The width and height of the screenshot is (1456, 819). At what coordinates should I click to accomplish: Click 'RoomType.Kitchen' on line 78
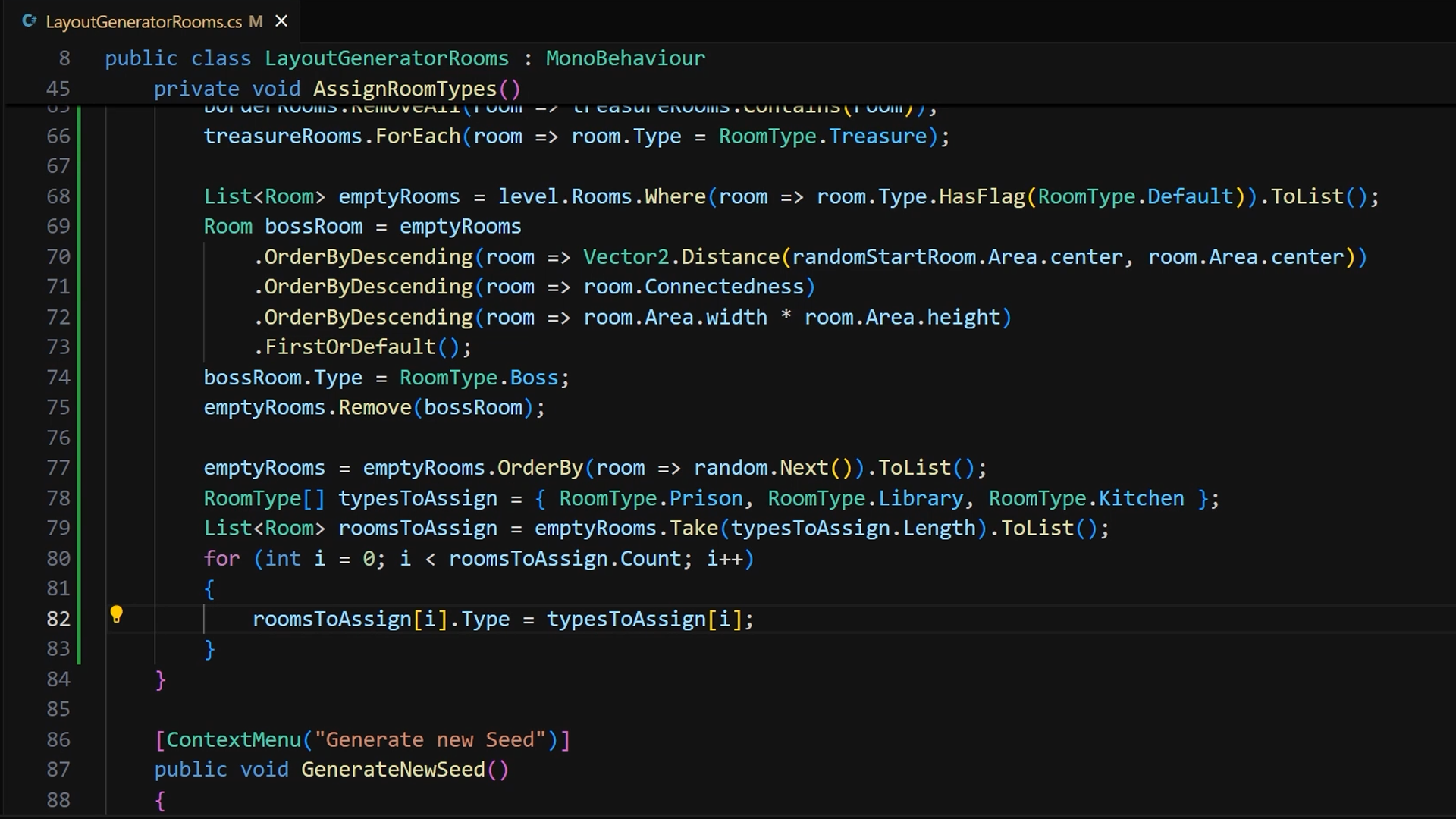(1086, 498)
